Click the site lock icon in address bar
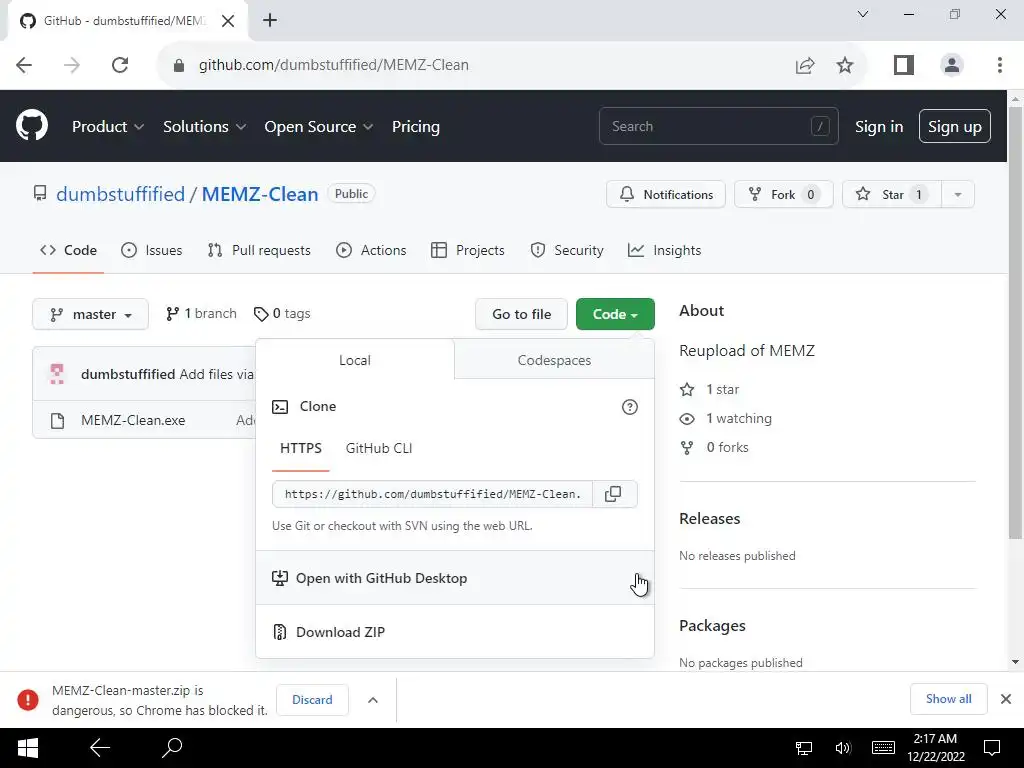Viewport: 1024px width, 768px height. [178, 65]
